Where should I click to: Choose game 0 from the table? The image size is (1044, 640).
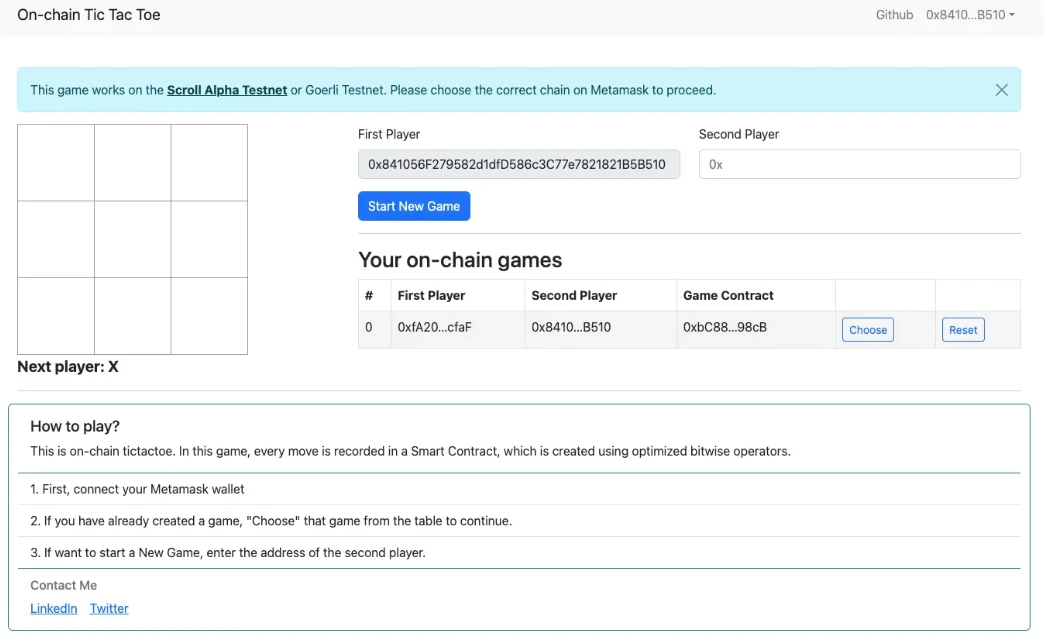[x=867, y=330]
